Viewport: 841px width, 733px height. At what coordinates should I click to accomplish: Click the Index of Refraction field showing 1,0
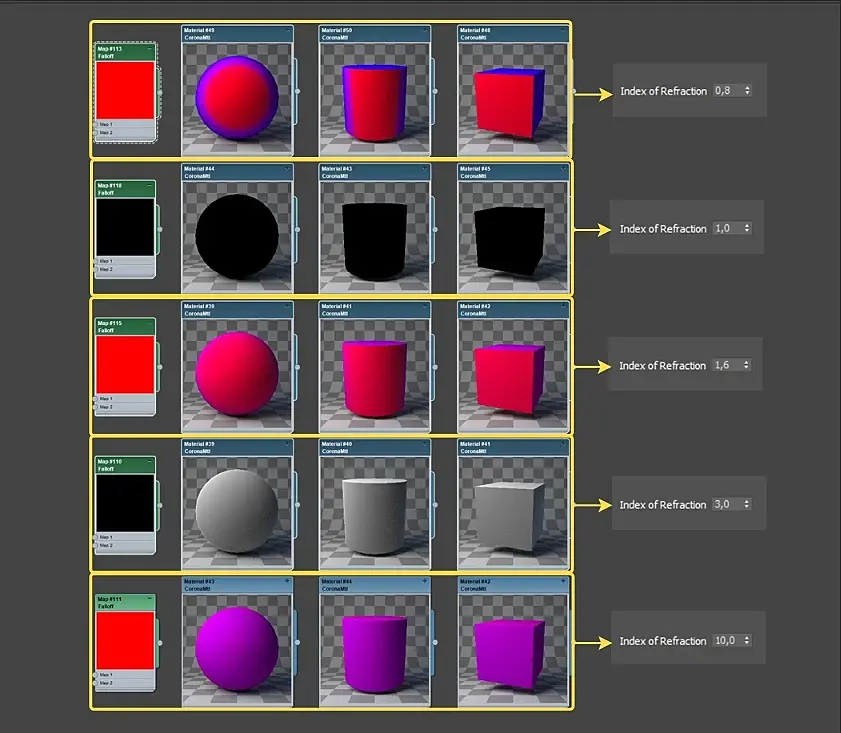[727, 228]
